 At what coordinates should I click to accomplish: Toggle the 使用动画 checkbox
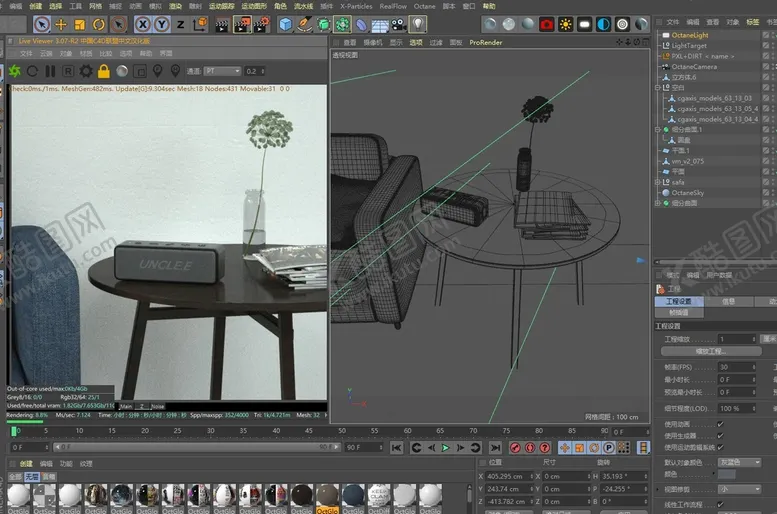(720, 424)
